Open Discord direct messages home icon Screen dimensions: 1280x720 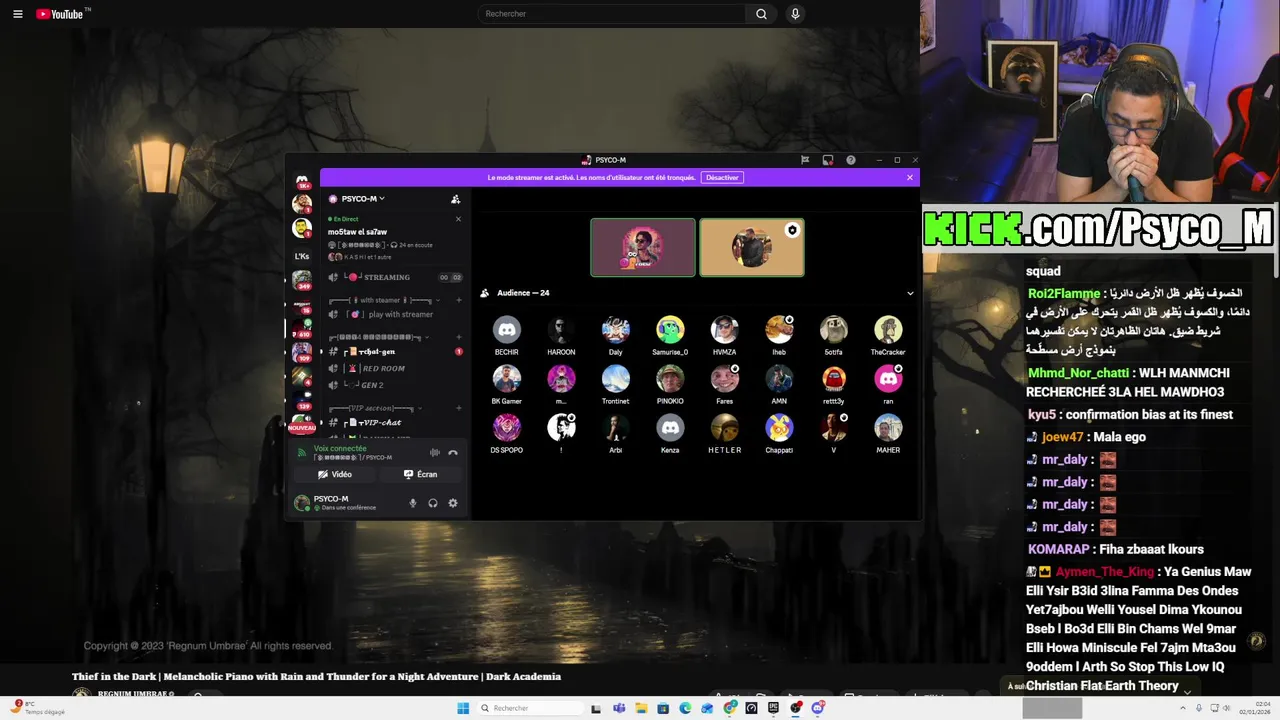point(302,180)
